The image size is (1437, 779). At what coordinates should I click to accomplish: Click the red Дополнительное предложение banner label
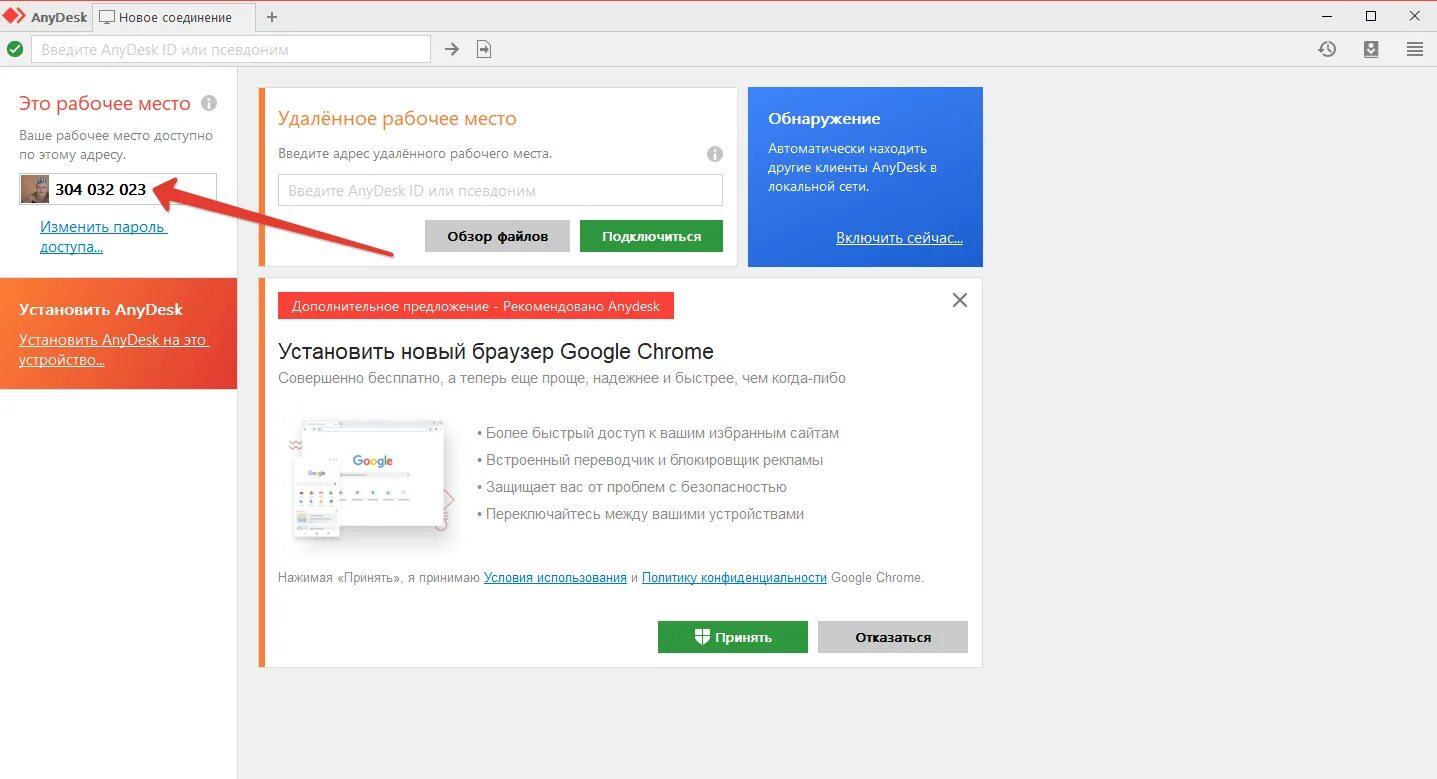[x=476, y=306]
